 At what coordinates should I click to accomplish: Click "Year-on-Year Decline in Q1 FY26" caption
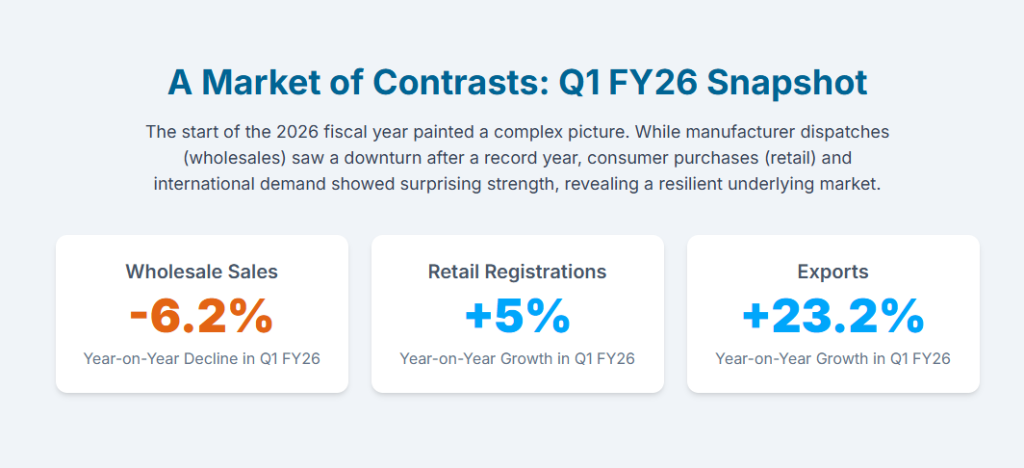(x=202, y=358)
